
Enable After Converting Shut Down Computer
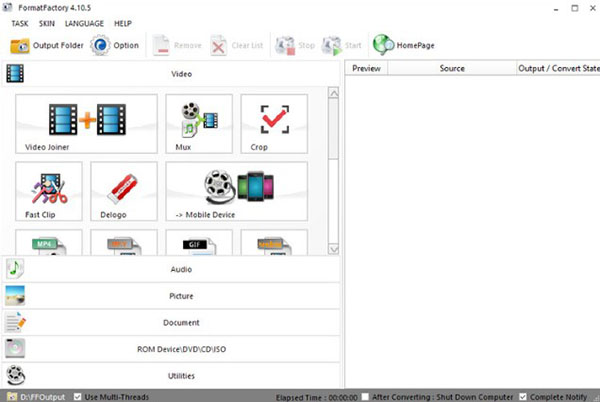[368, 396]
